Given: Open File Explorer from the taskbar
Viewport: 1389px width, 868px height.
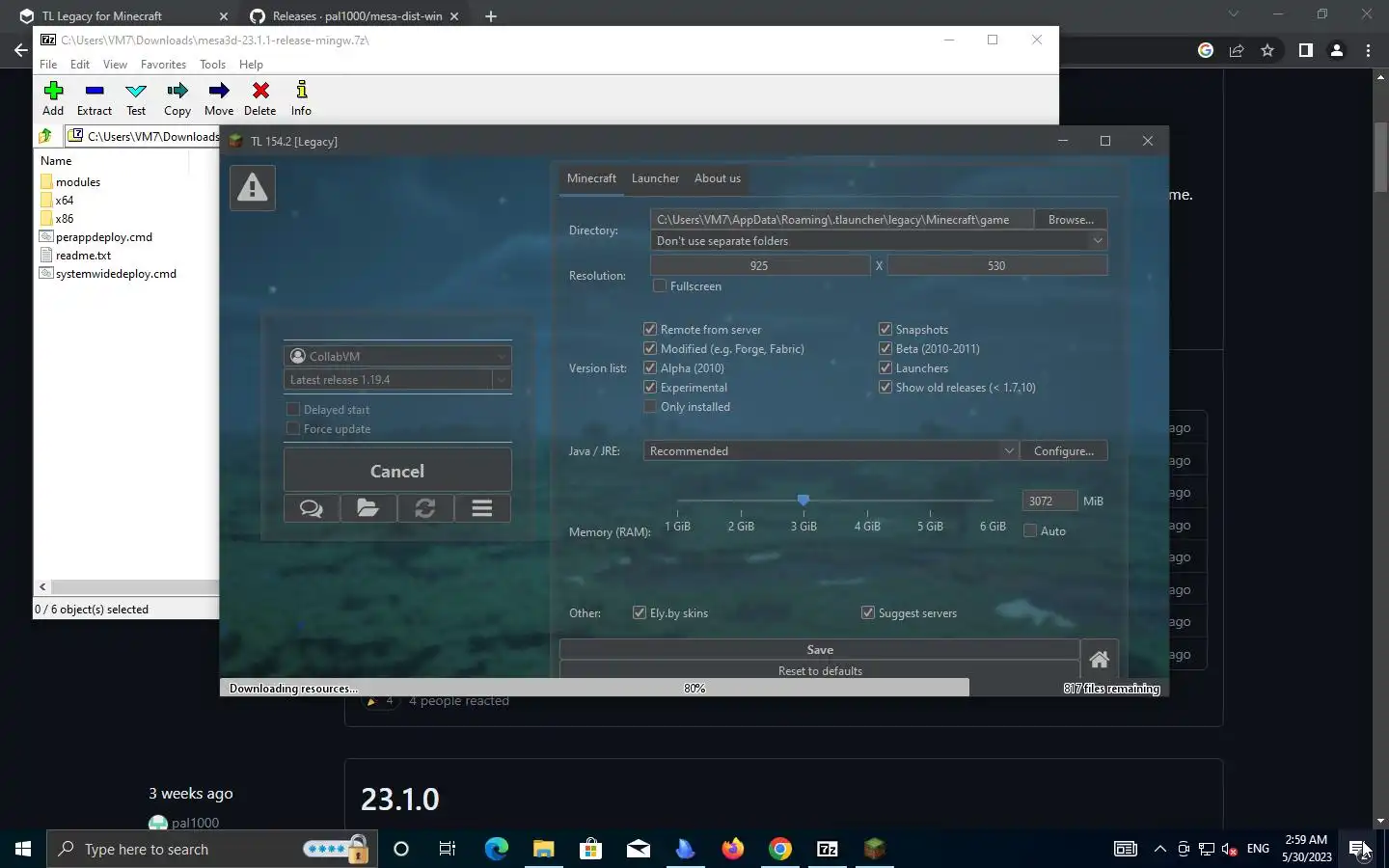Looking at the screenshot, I should click(544, 849).
